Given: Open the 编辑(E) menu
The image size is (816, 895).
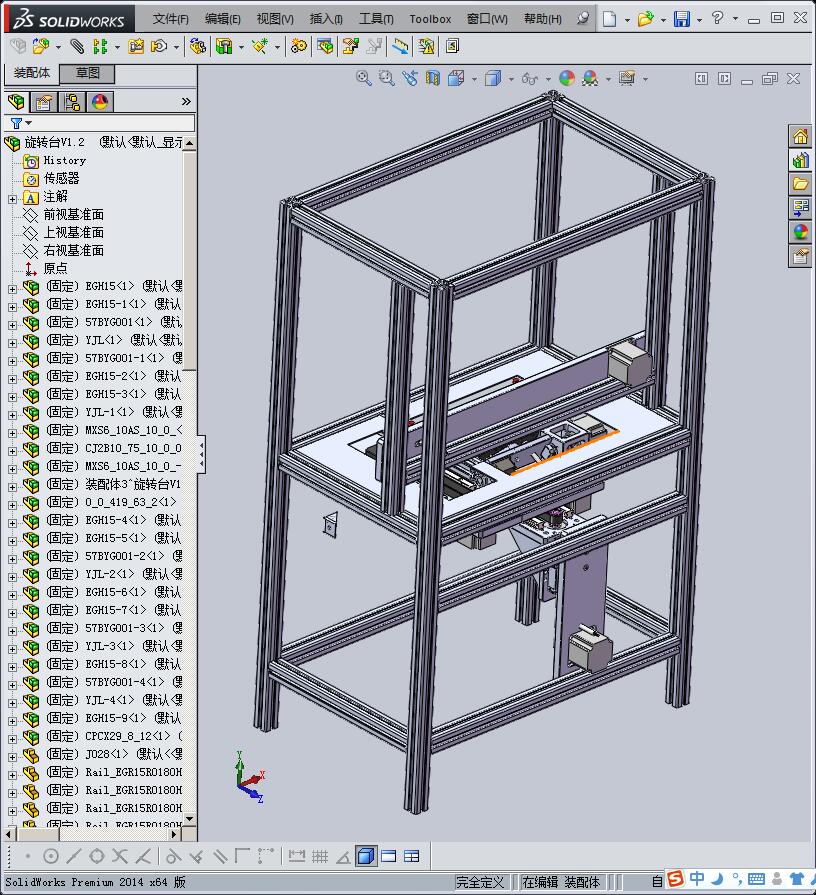Looking at the screenshot, I should click(223, 19).
